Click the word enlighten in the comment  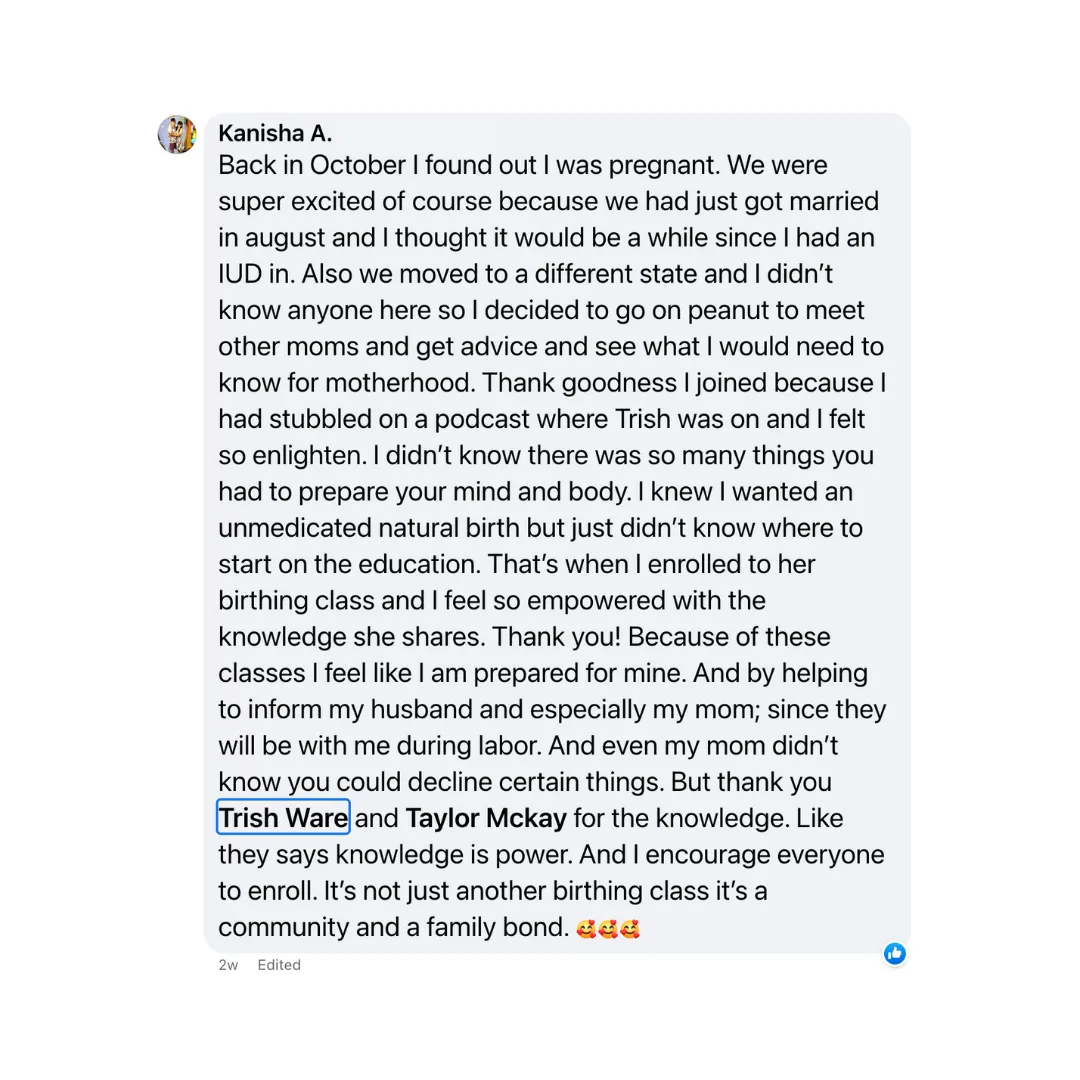click(x=309, y=456)
